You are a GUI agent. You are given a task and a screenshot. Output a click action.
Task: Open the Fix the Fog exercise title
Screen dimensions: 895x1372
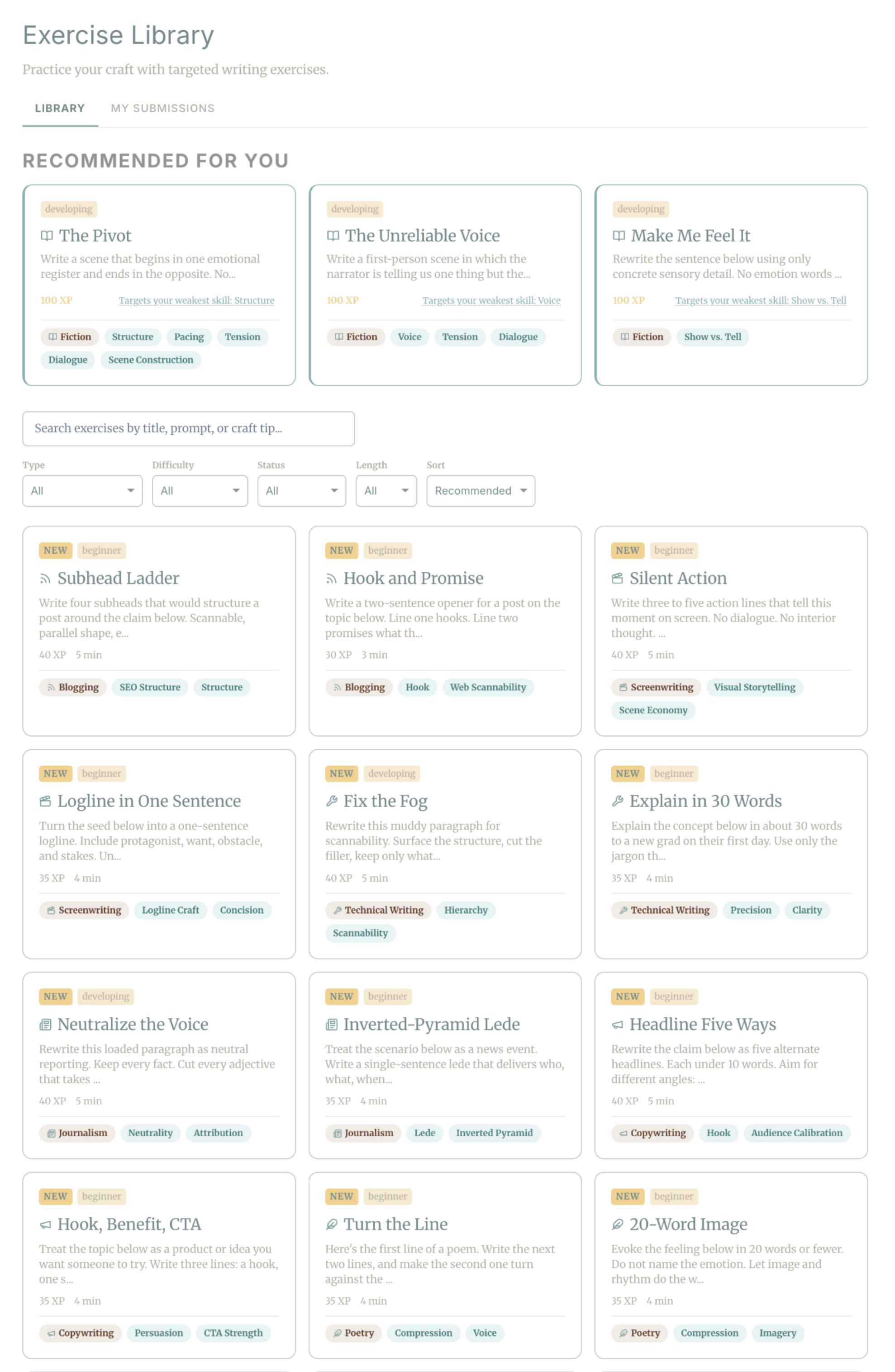[x=386, y=801]
